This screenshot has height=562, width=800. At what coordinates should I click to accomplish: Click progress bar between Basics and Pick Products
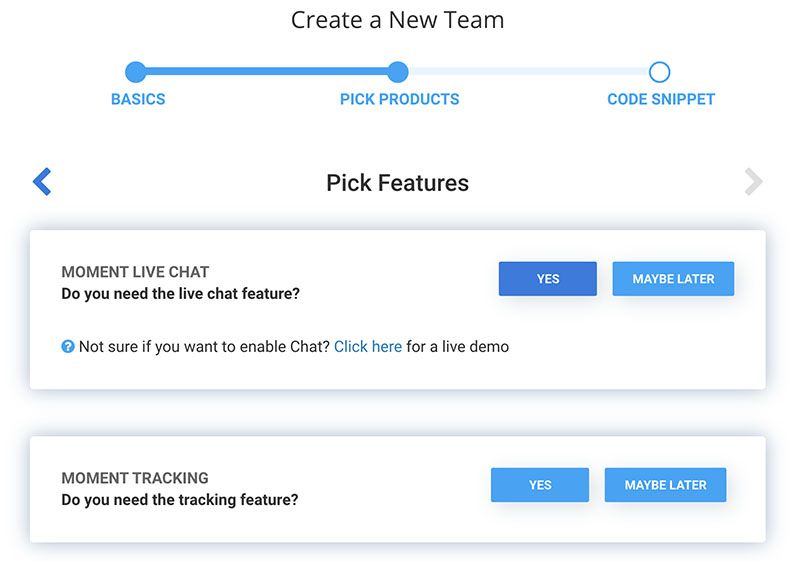pos(267,72)
